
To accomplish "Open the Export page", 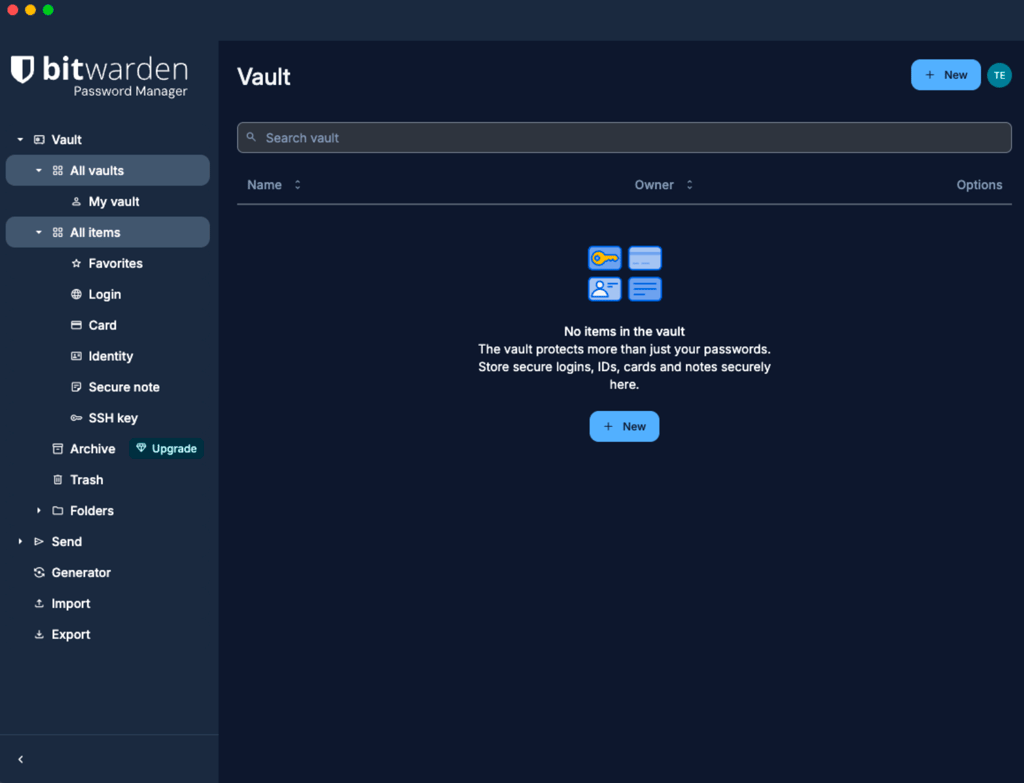I will 71,634.
